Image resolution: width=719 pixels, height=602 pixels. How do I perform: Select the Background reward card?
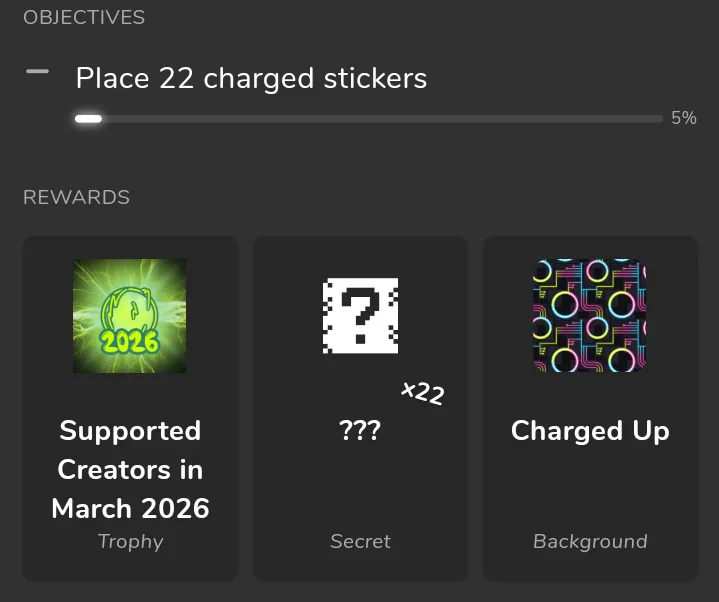pyautogui.click(x=590, y=490)
